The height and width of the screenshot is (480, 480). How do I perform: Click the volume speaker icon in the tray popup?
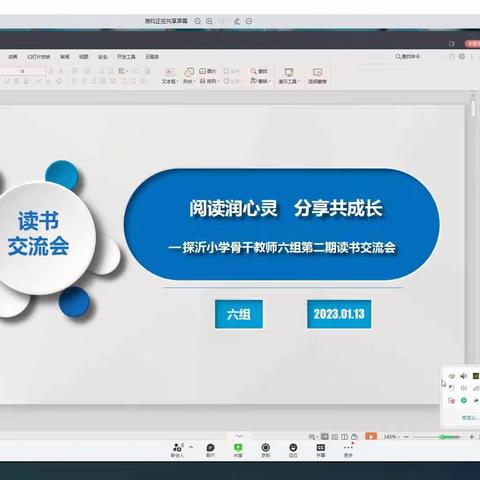tap(463, 376)
